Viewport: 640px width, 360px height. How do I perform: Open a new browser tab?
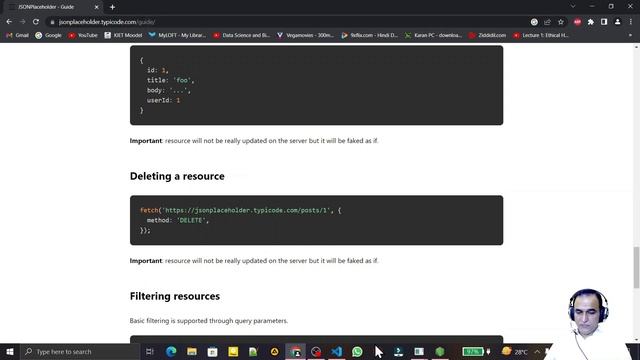click(x=112, y=7)
